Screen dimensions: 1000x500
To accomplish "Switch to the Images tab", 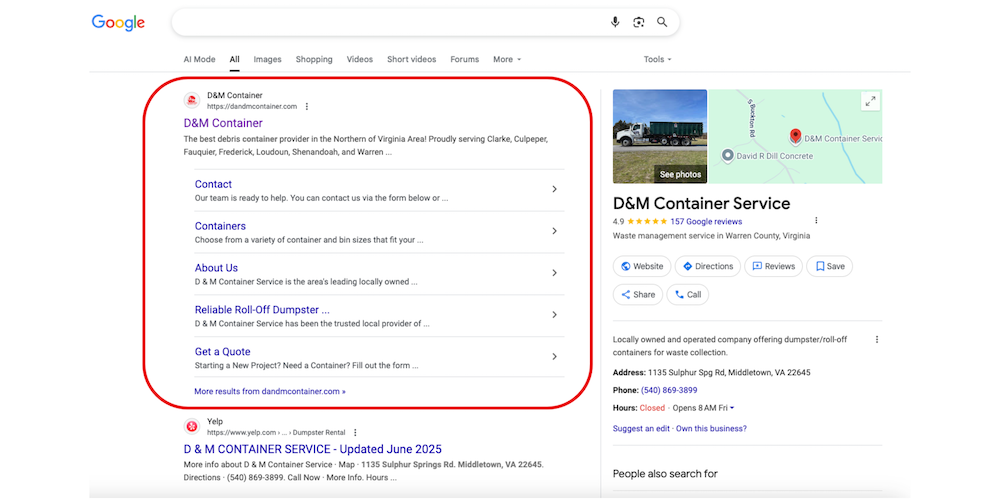I will pyautogui.click(x=267, y=59).
